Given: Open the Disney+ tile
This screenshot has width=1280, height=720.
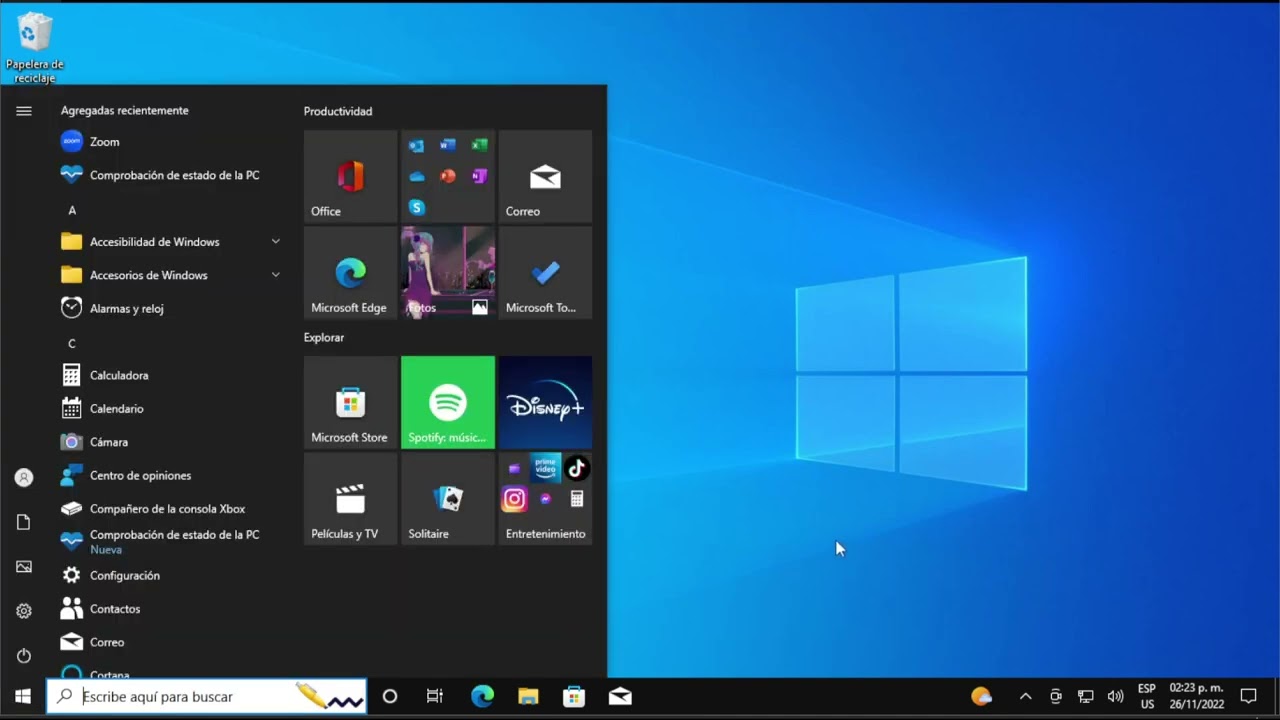Looking at the screenshot, I should tap(545, 402).
